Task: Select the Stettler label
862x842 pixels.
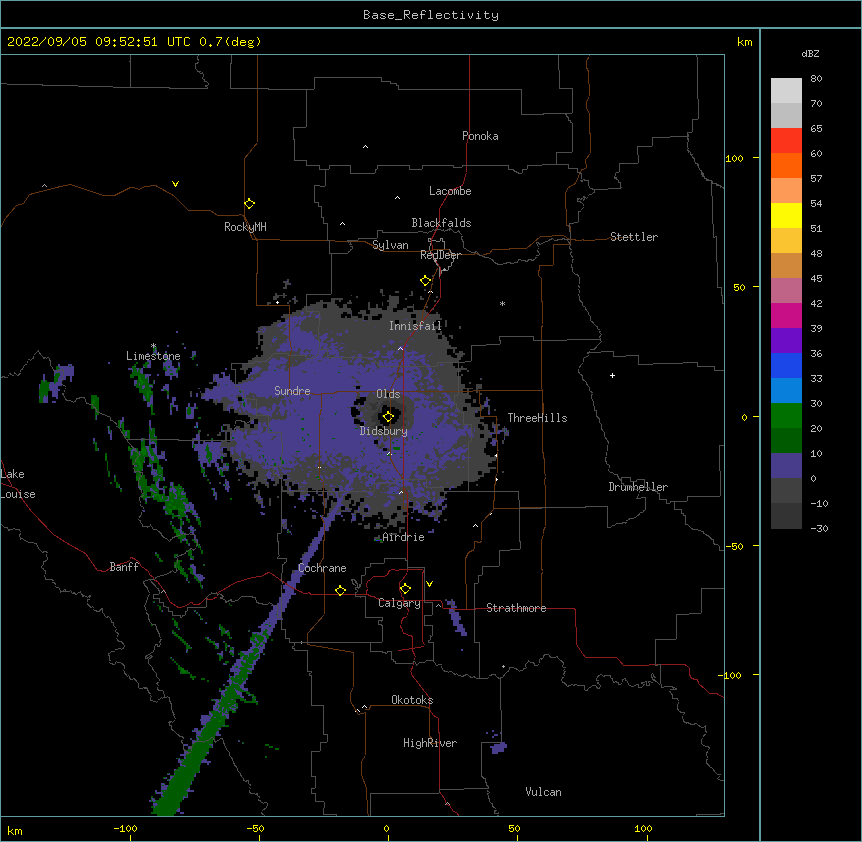Action: tap(634, 237)
